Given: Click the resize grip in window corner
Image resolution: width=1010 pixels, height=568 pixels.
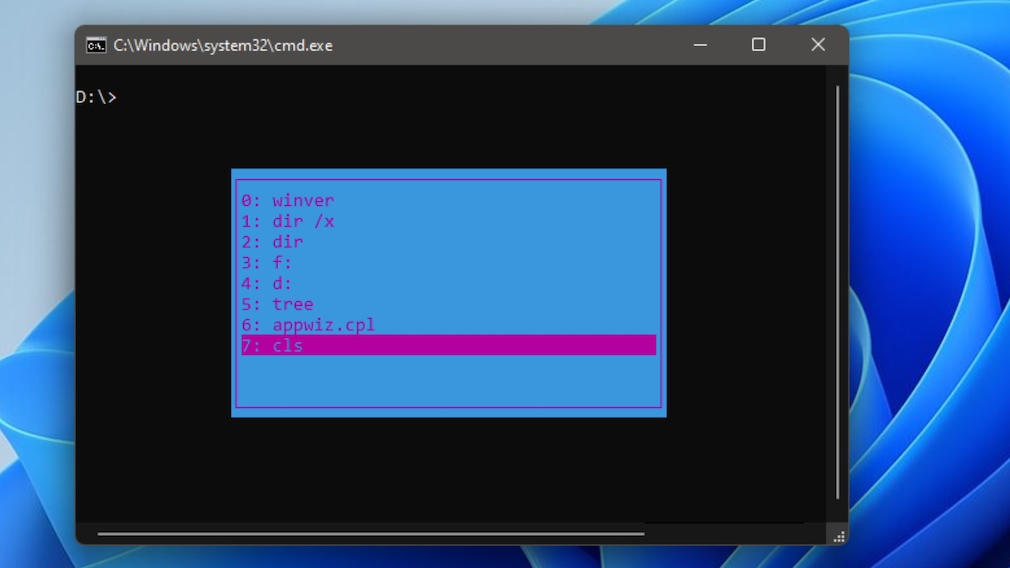Looking at the screenshot, I should click(839, 536).
